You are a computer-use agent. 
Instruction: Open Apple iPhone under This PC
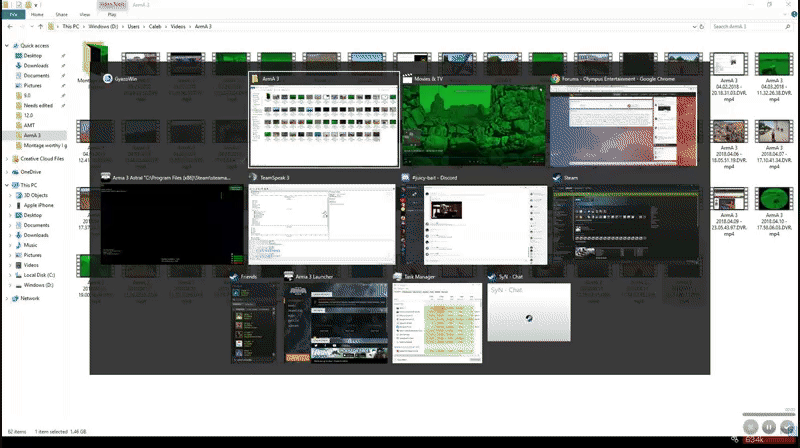(38, 205)
